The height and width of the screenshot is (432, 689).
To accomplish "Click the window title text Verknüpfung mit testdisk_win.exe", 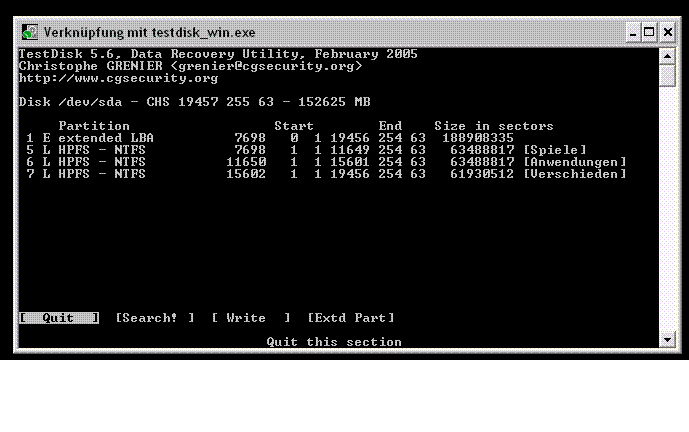I will 149,33.
